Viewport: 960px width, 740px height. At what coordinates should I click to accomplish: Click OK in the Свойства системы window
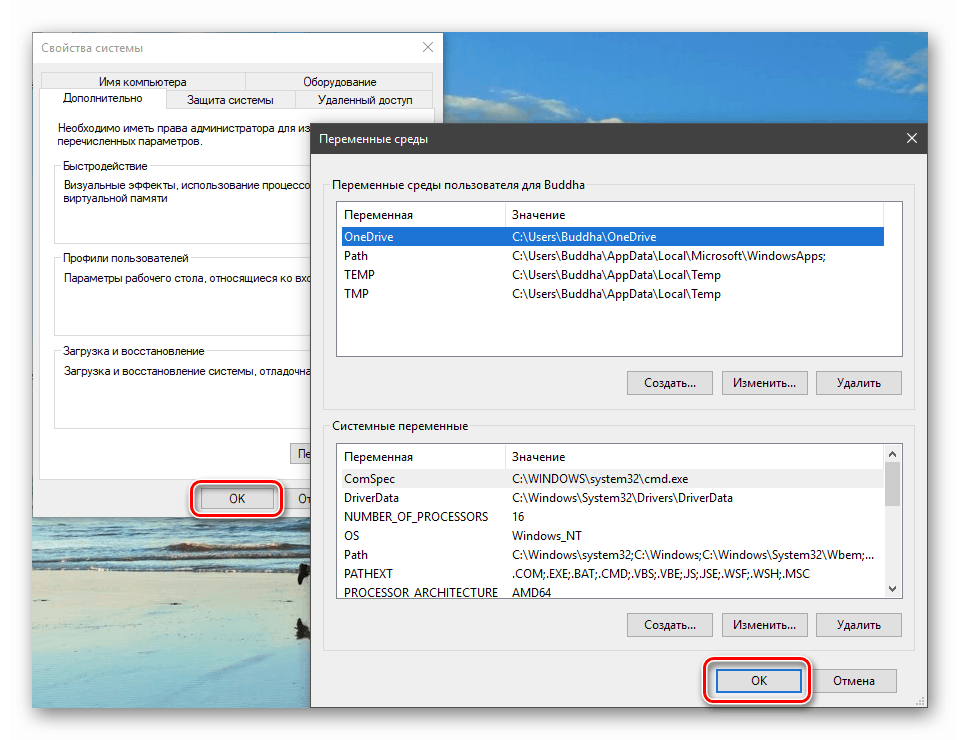pos(237,499)
